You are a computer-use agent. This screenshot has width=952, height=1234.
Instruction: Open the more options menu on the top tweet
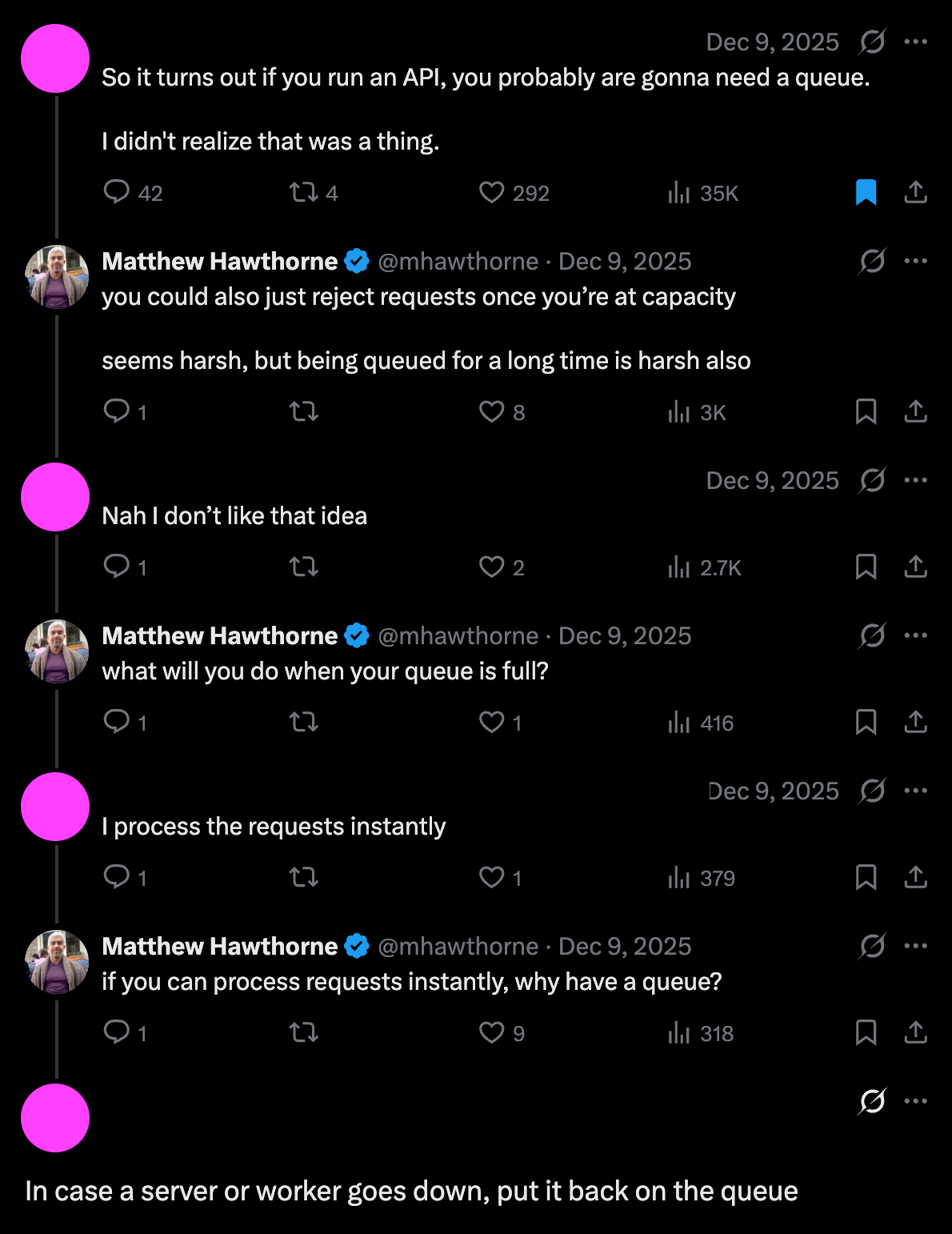[x=917, y=41]
